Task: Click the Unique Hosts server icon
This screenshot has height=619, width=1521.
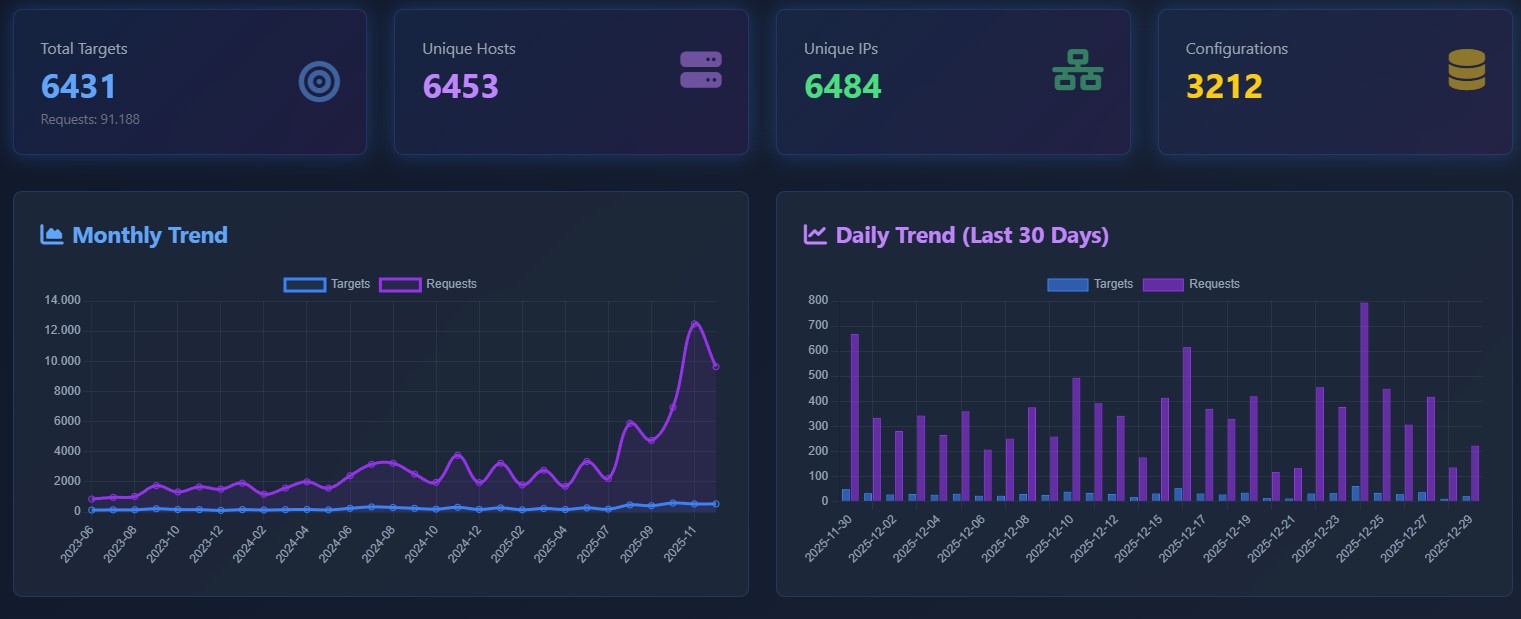Action: pyautogui.click(x=700, y=70)
